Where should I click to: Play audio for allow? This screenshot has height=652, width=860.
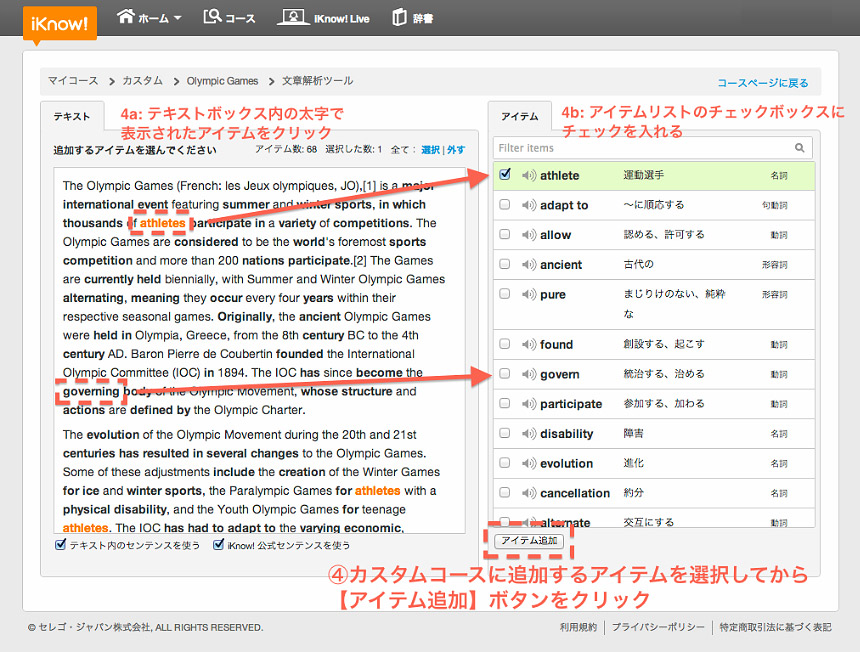click(x=529, y=235)
